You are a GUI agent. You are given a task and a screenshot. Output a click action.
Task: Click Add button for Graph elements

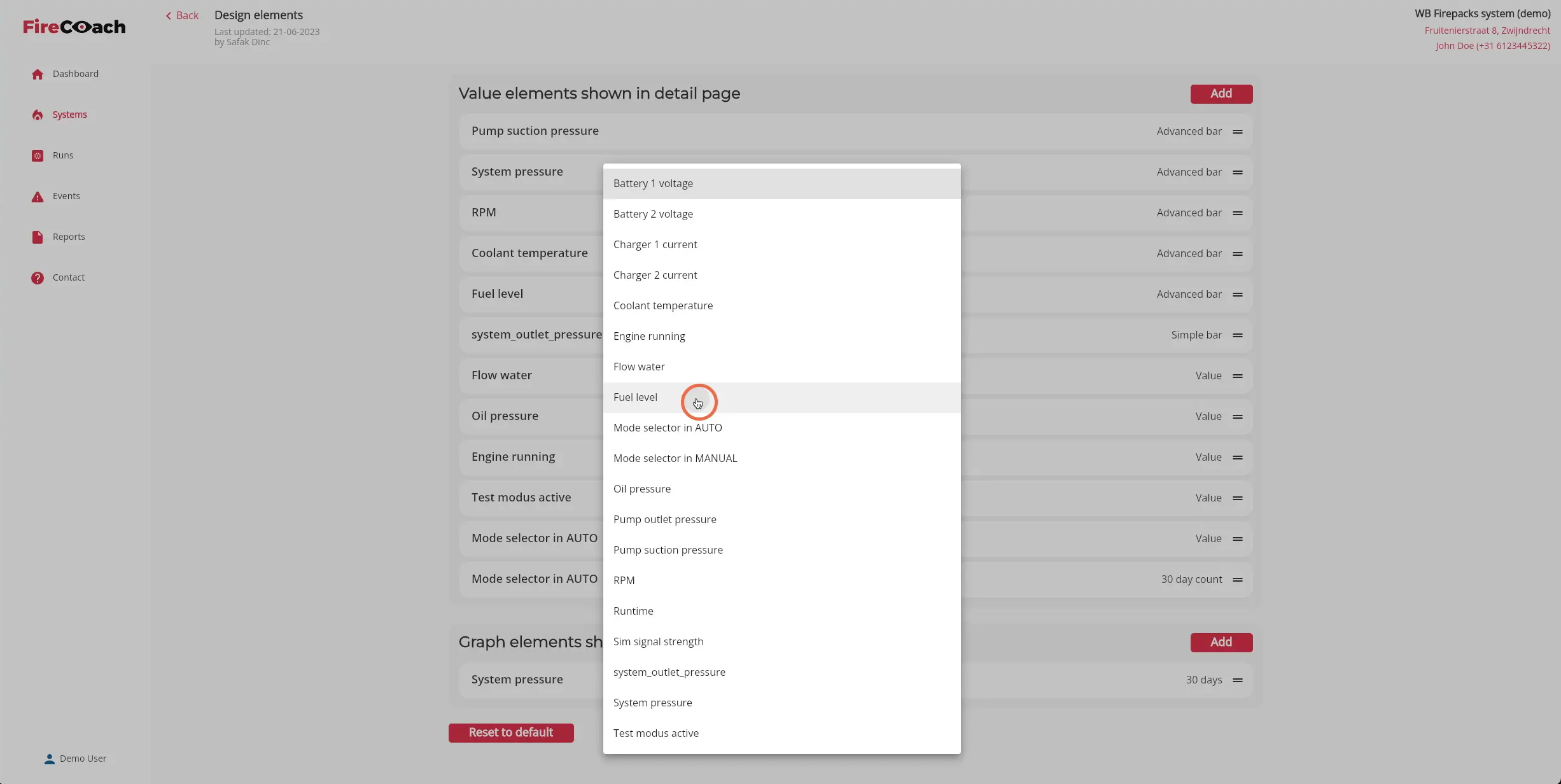1221,642
